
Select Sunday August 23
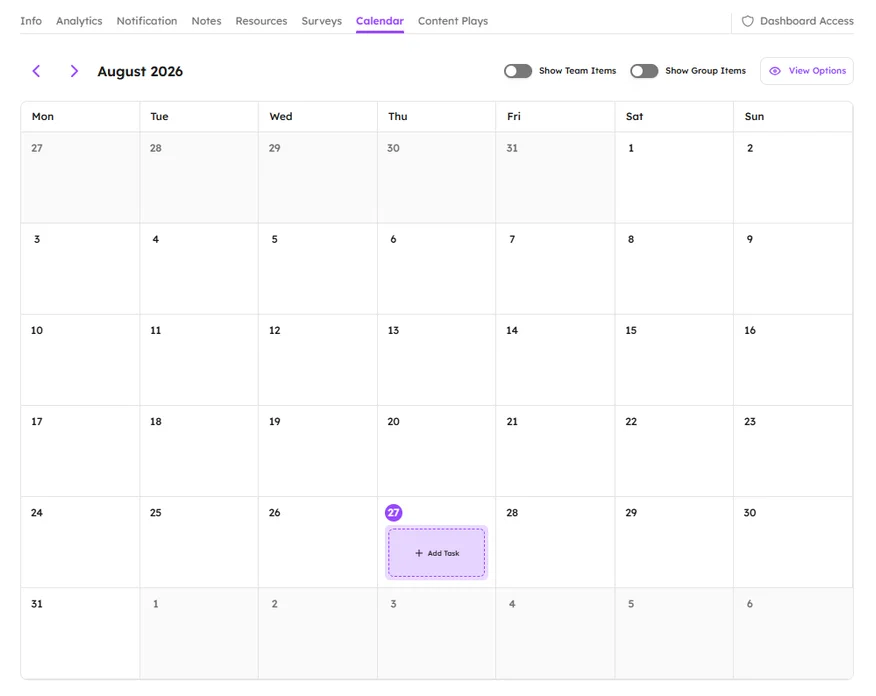(x=793, y=451)
